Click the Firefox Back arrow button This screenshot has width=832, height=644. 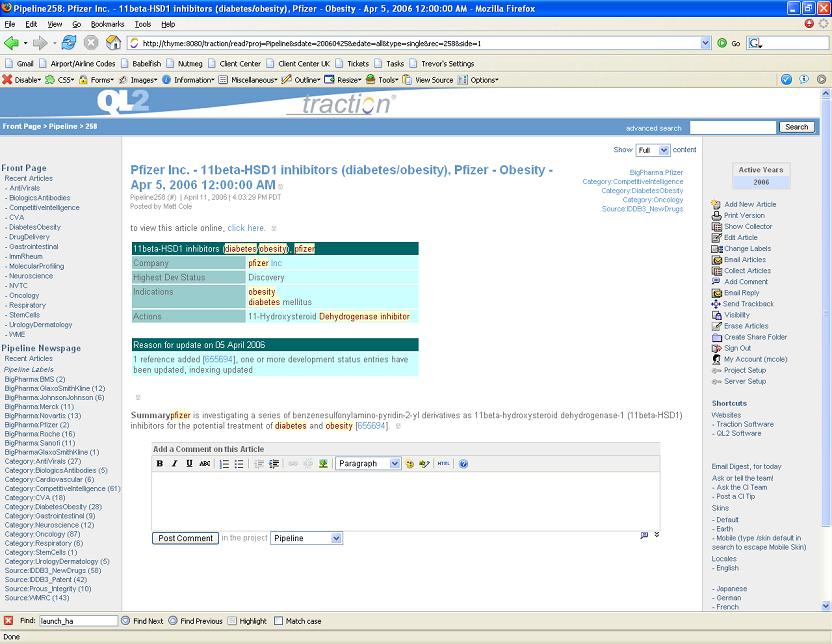(x=11, y=43)
